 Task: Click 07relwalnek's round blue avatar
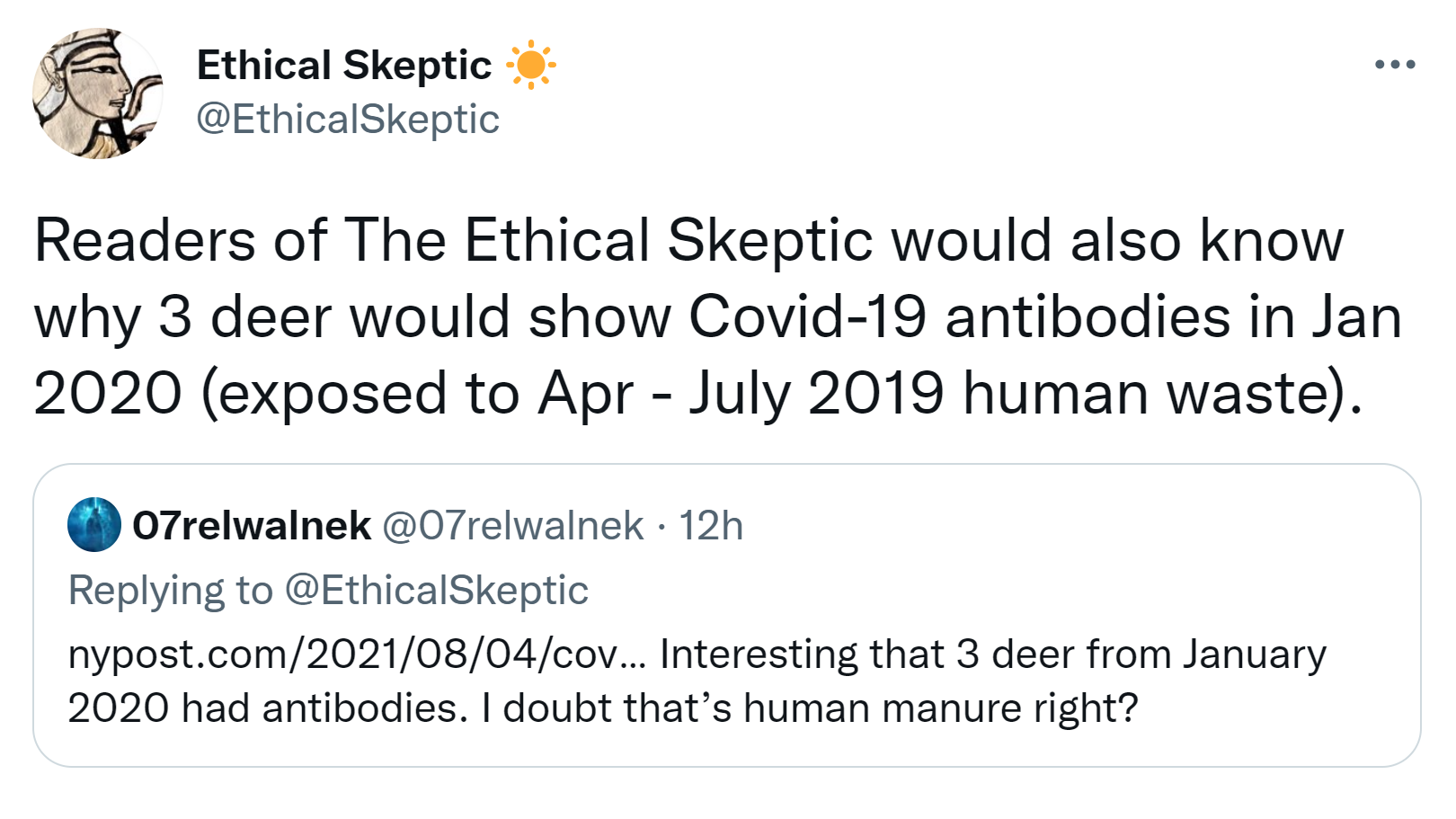pos(94,524)
